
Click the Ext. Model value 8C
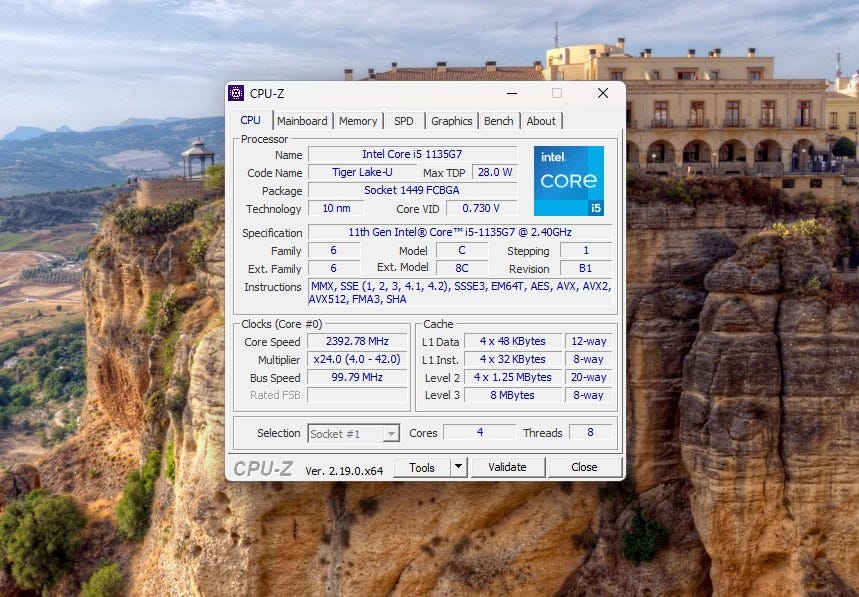[462, 268]
